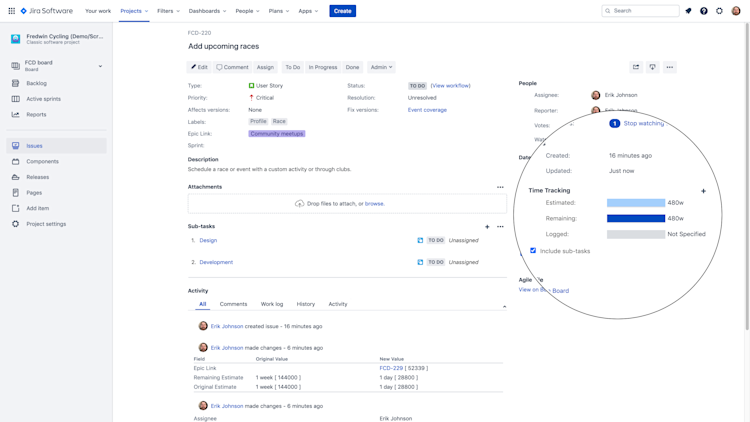The height and width of the screenshot is (422, 750).
Task: Expand the Dashboards dropdown menu
Action: click(x=207, y=11)
